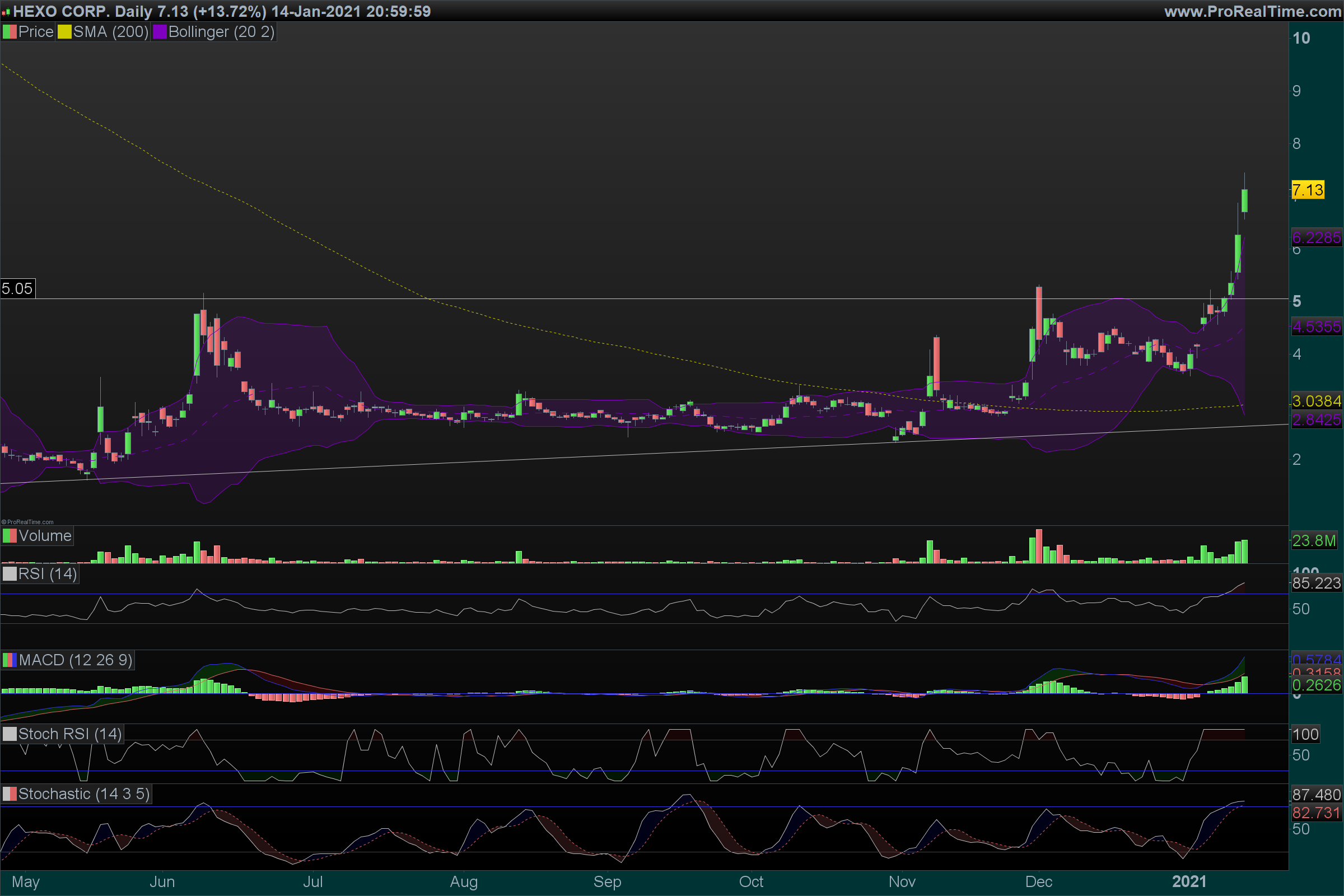Click the 3.0384 SMA value tag
The height and width of the screenshot is (896, 1344).
click(x=1316, y=401)
